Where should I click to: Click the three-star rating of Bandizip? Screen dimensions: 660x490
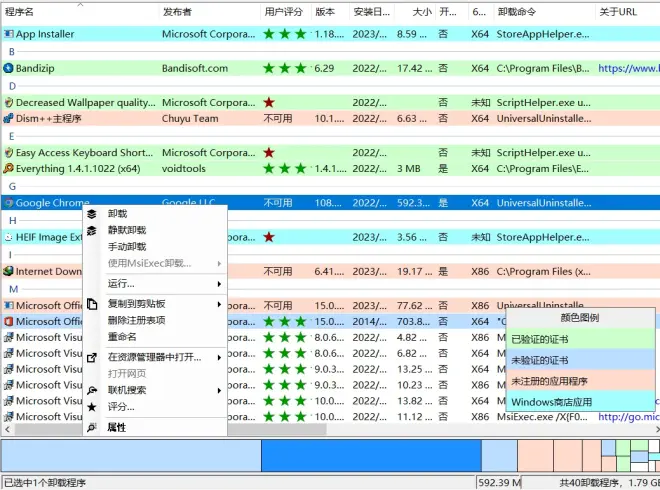click(285, 68)
